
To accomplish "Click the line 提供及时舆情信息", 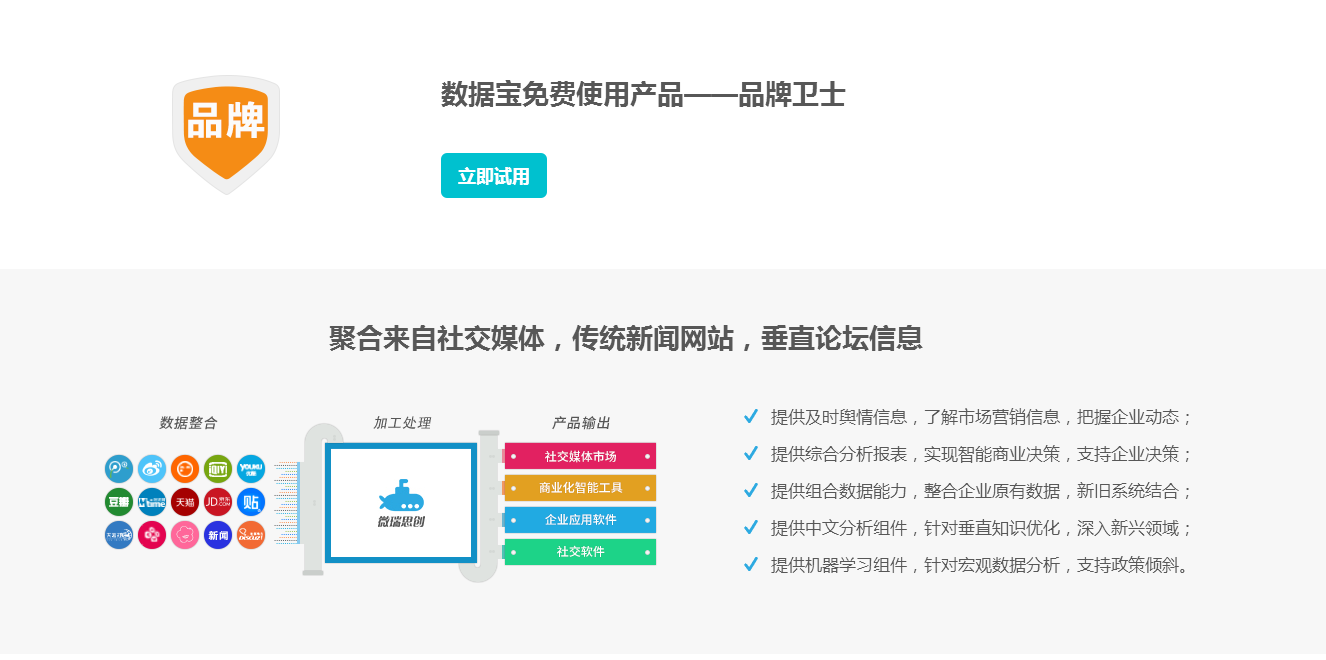I will pyautogui.click(x=982, y=417).
